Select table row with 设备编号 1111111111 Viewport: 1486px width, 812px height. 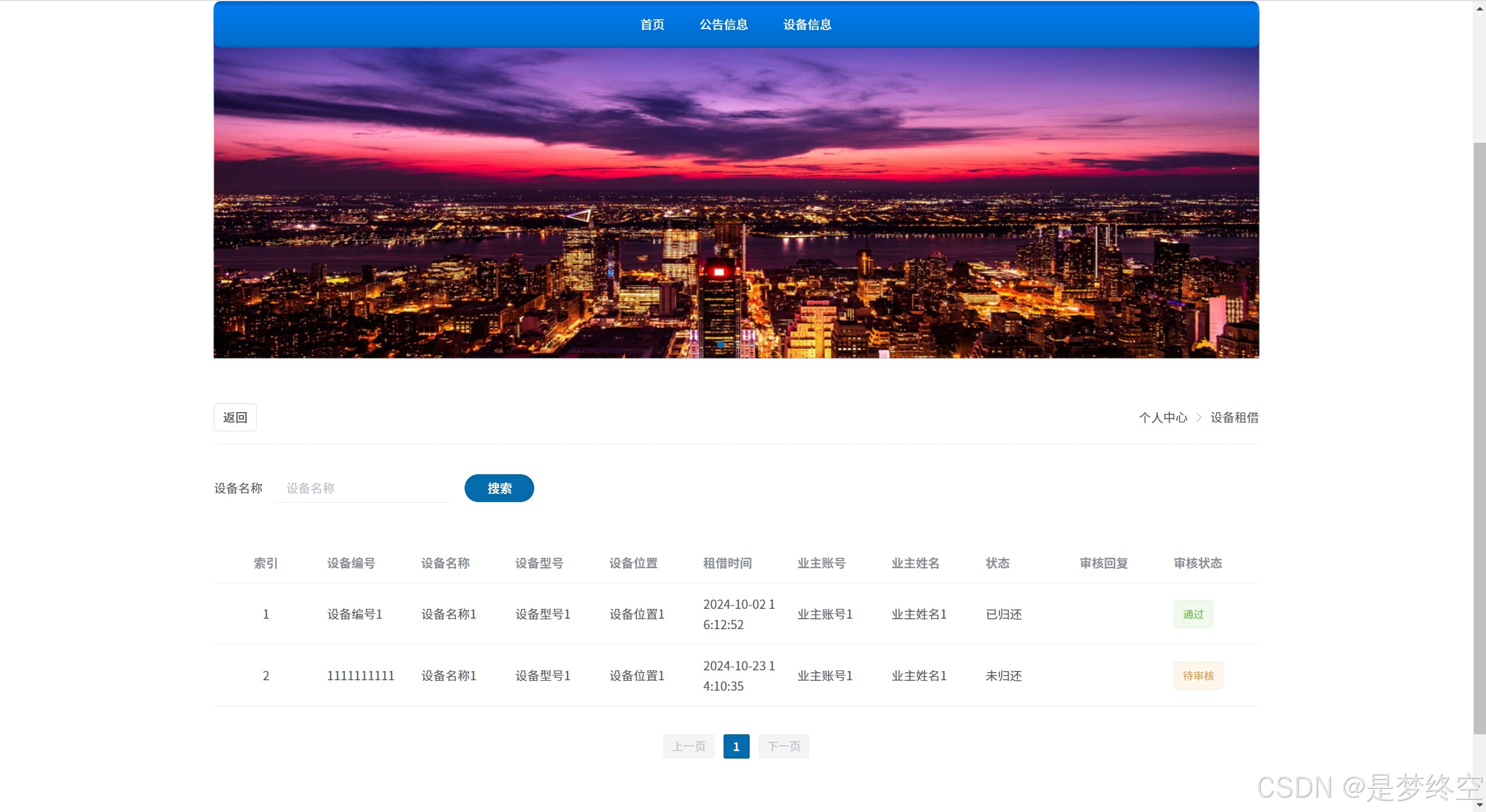coord(361,676)
